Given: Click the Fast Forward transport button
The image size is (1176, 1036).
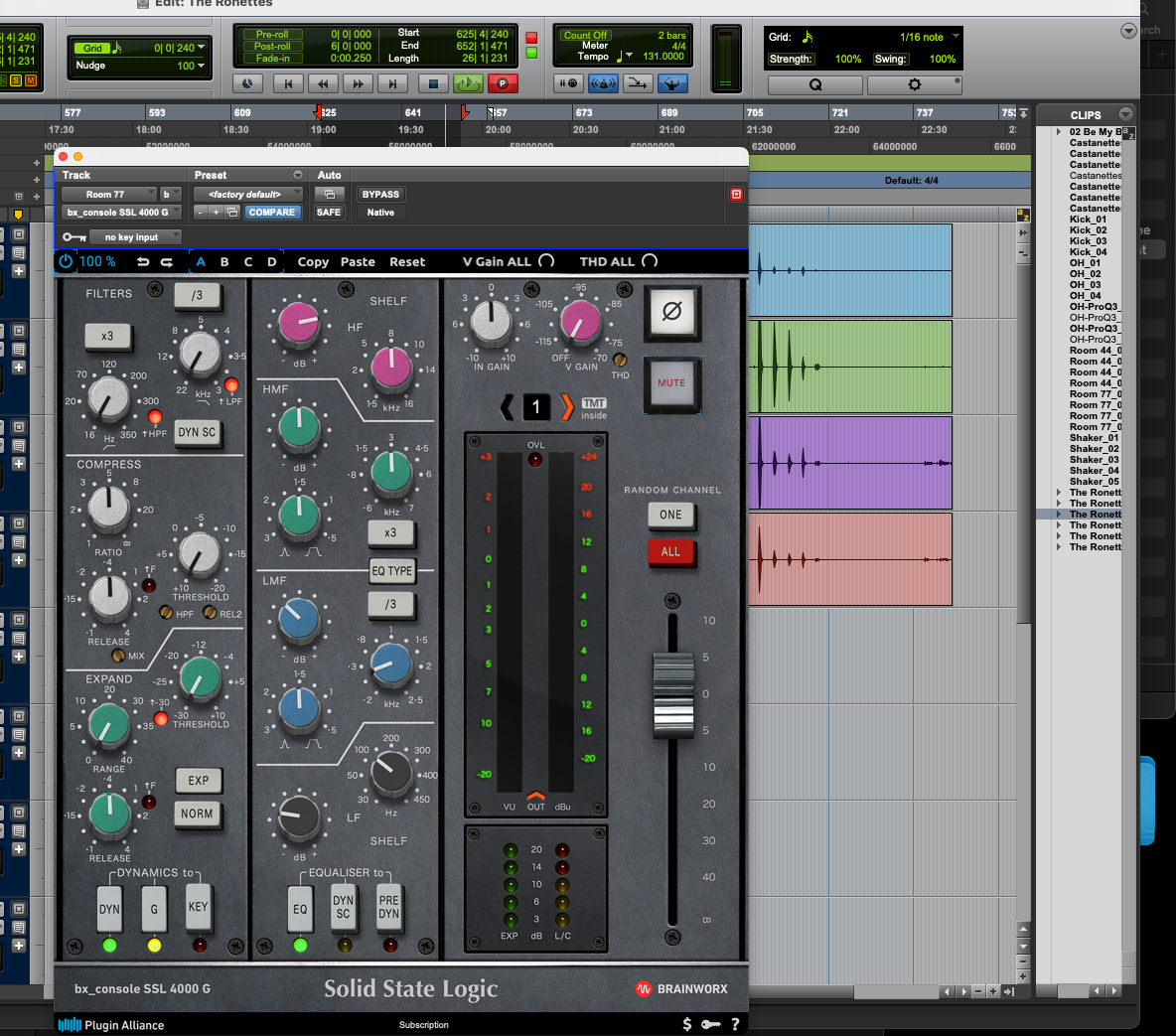Looking at the screenshot, I should pos(358,84).
